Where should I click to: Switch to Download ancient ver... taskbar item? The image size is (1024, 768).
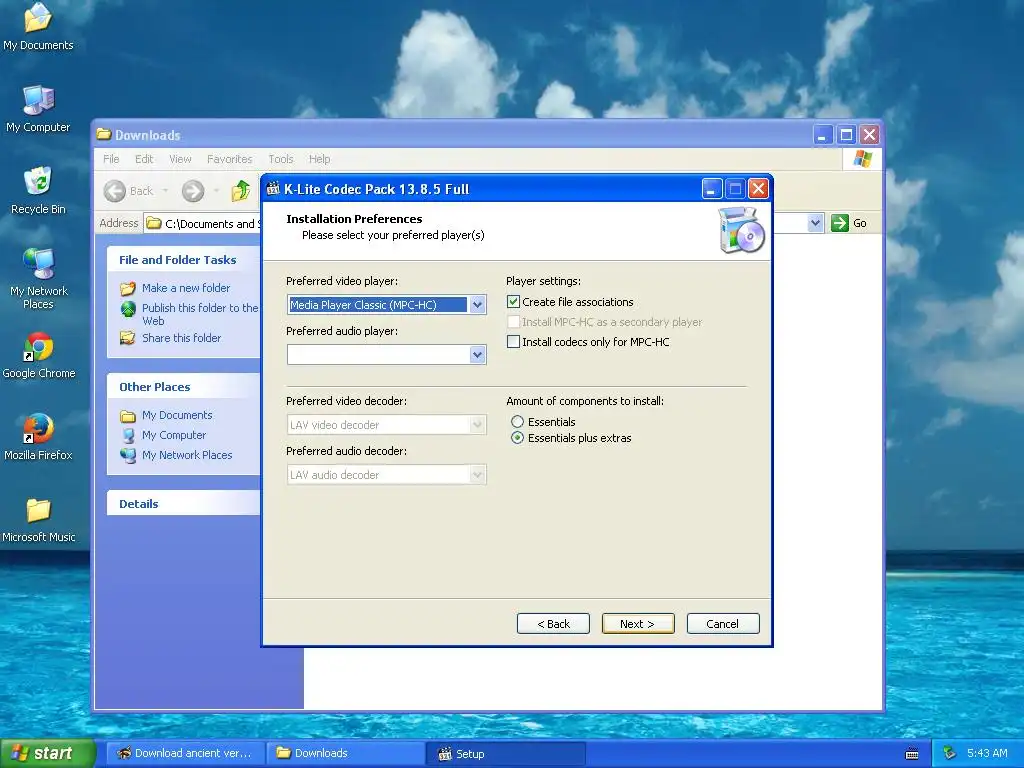coord(185,753)
